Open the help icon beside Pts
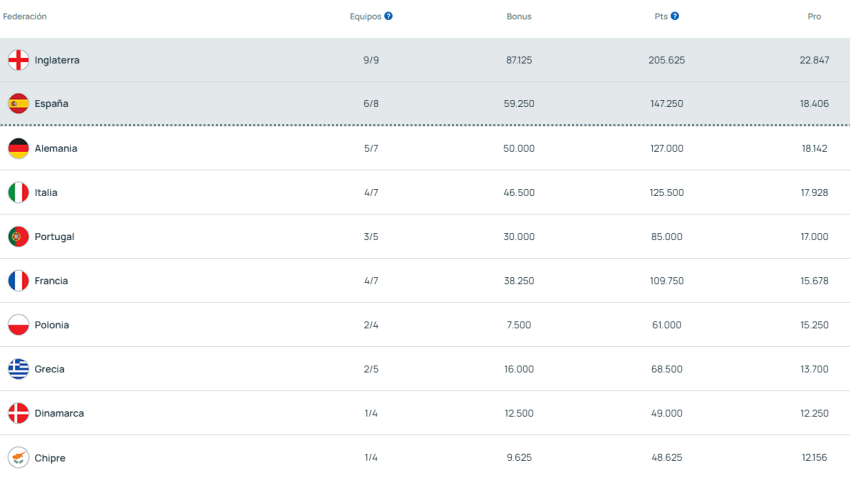The image size is (850, 478). pos(675,16)
